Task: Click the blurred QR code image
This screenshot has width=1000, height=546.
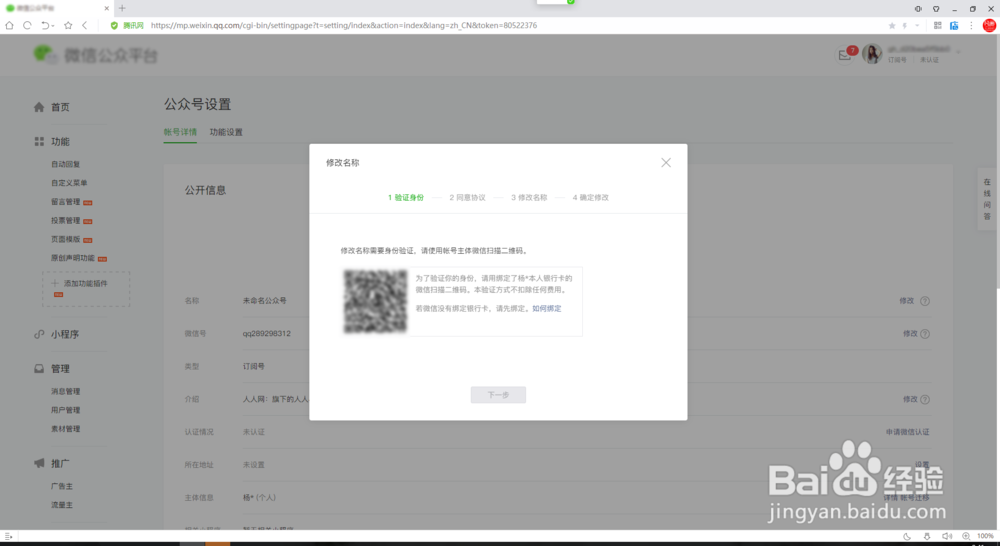Action: click(x=375, y=301)
